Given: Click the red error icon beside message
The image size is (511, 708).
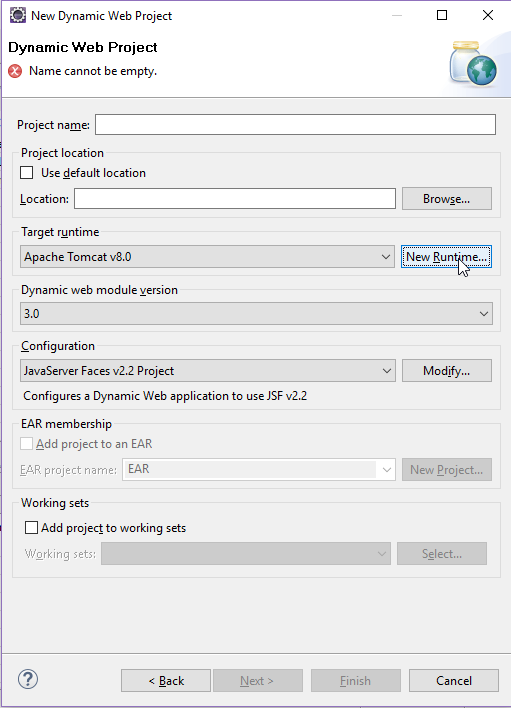Looking at the screenshot, I should click(15, 71).
